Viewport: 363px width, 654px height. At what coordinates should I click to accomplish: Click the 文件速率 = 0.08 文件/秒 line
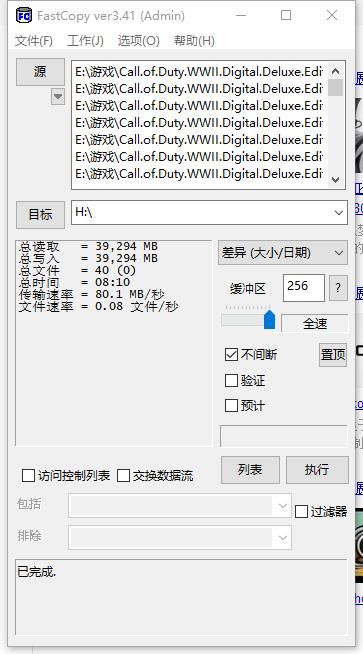point(98,307)
